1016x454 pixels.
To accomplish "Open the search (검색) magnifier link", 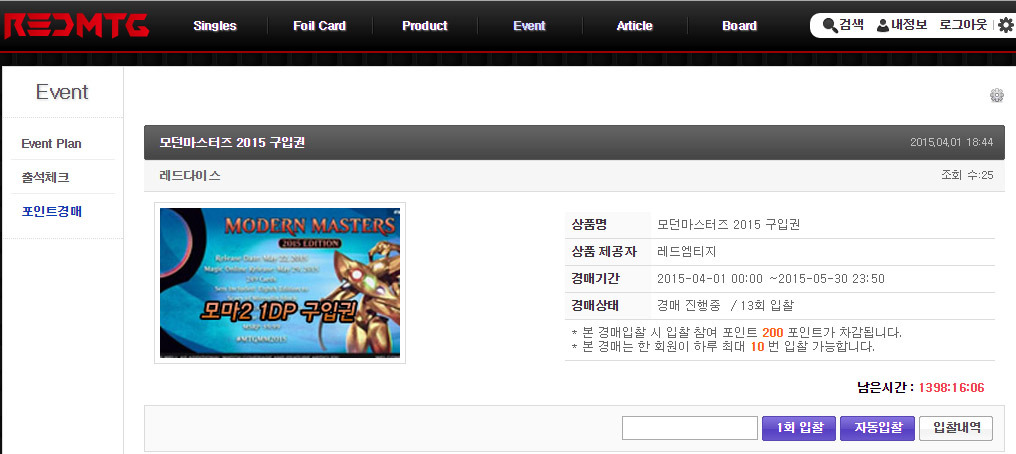I will (x=843, y=25).
